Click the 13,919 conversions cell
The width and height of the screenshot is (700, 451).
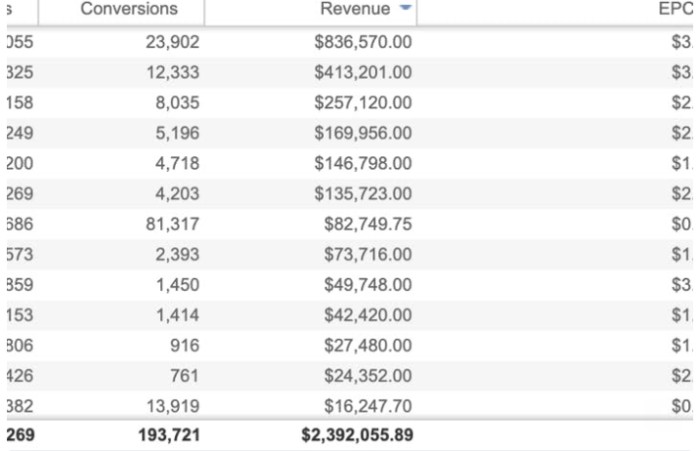173,406
